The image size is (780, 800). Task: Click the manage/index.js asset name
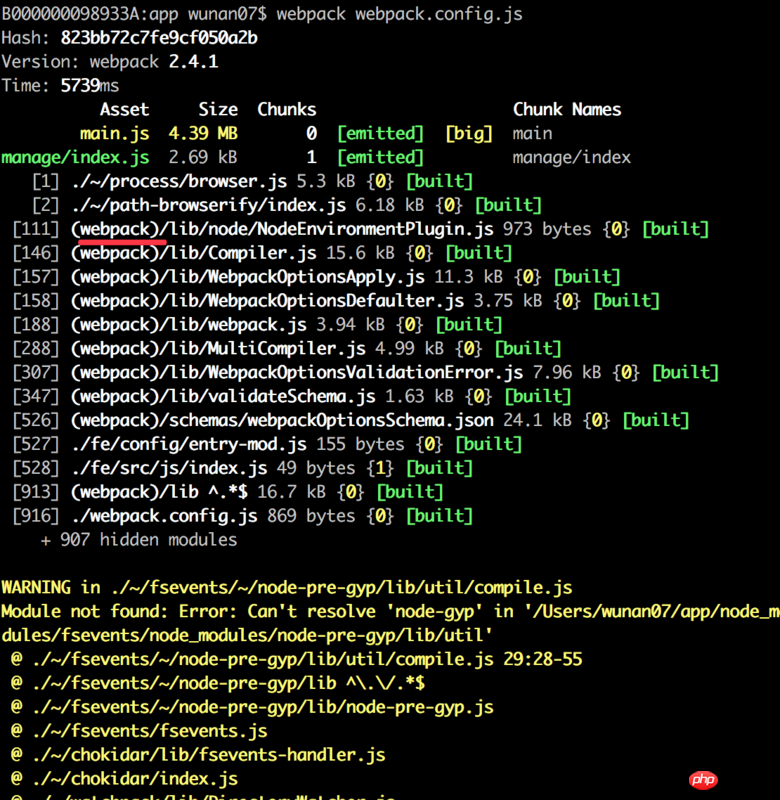click(x=75, y=157)
